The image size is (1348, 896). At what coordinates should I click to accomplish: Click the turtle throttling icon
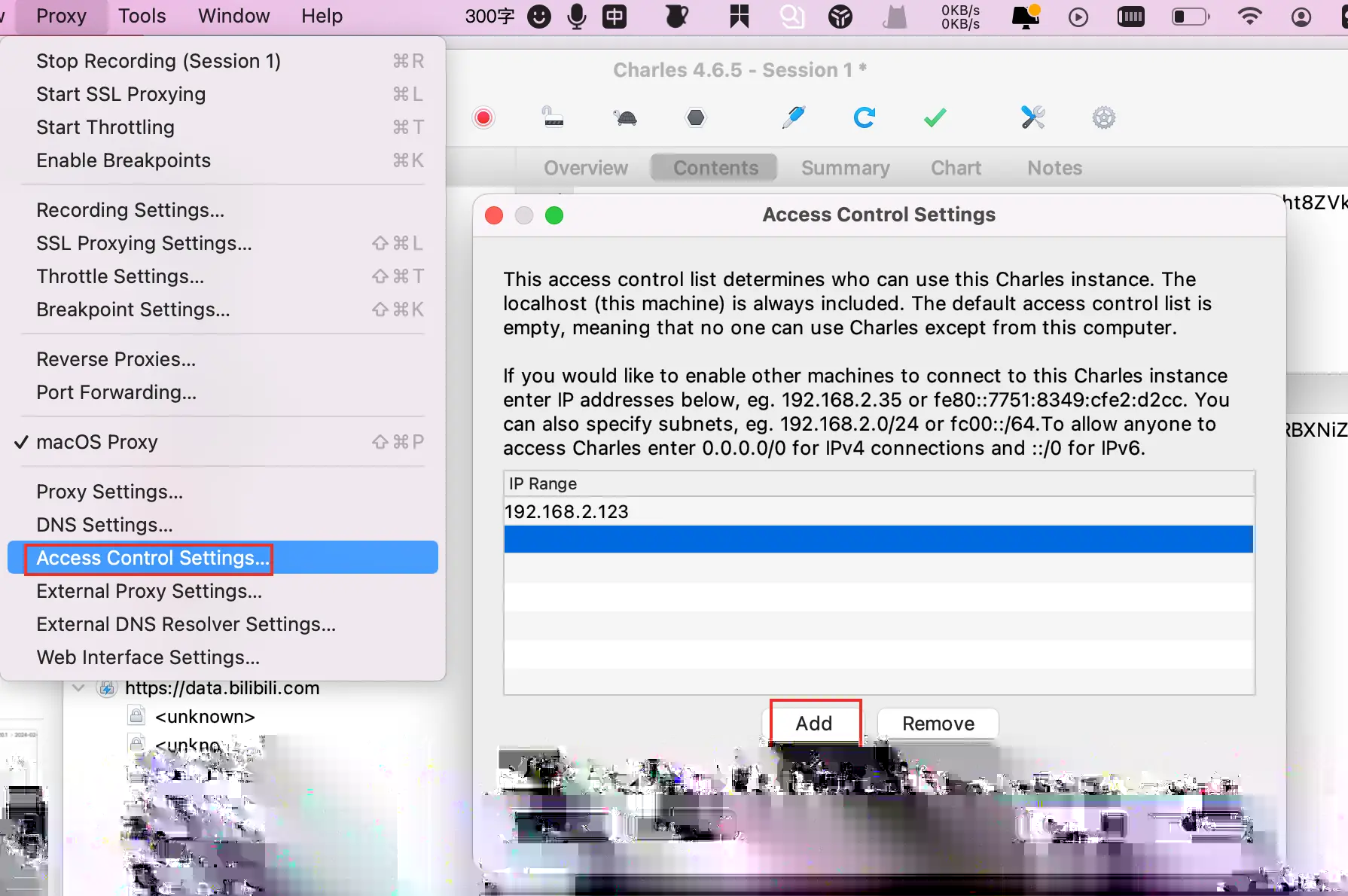click(x=625, y=117)
